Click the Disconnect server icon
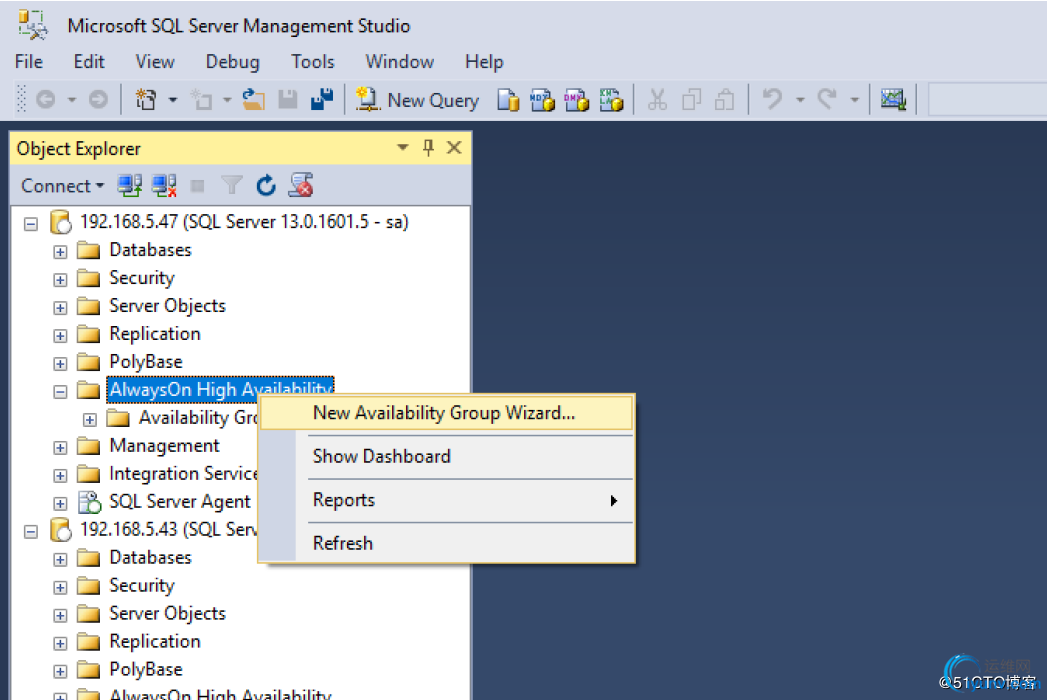The height and width of the screenshot is (700, 1047). (164, 186)
